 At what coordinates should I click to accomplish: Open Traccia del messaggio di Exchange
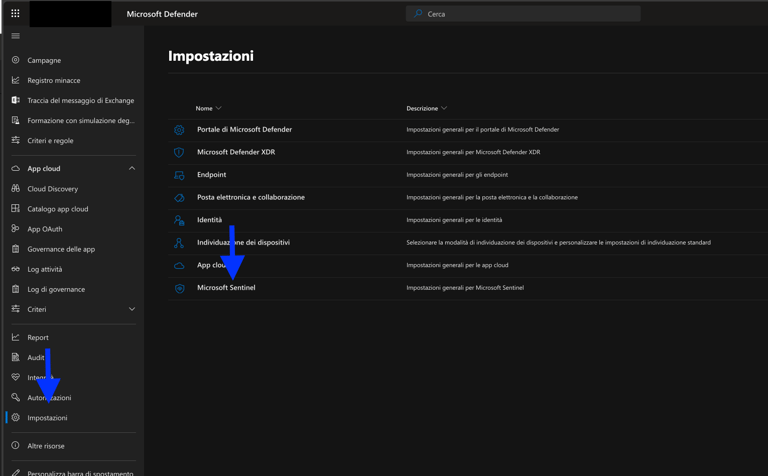coord(81,100)
